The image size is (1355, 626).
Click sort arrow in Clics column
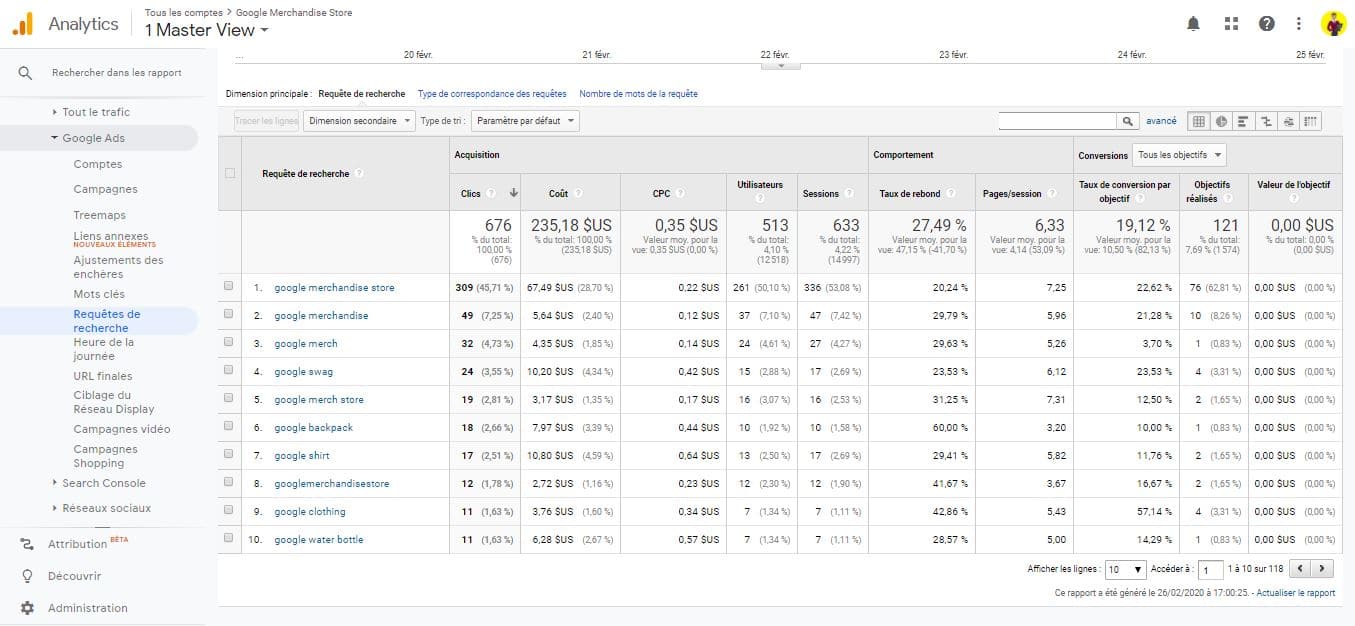pyautogui.click(x=514, y=193)
